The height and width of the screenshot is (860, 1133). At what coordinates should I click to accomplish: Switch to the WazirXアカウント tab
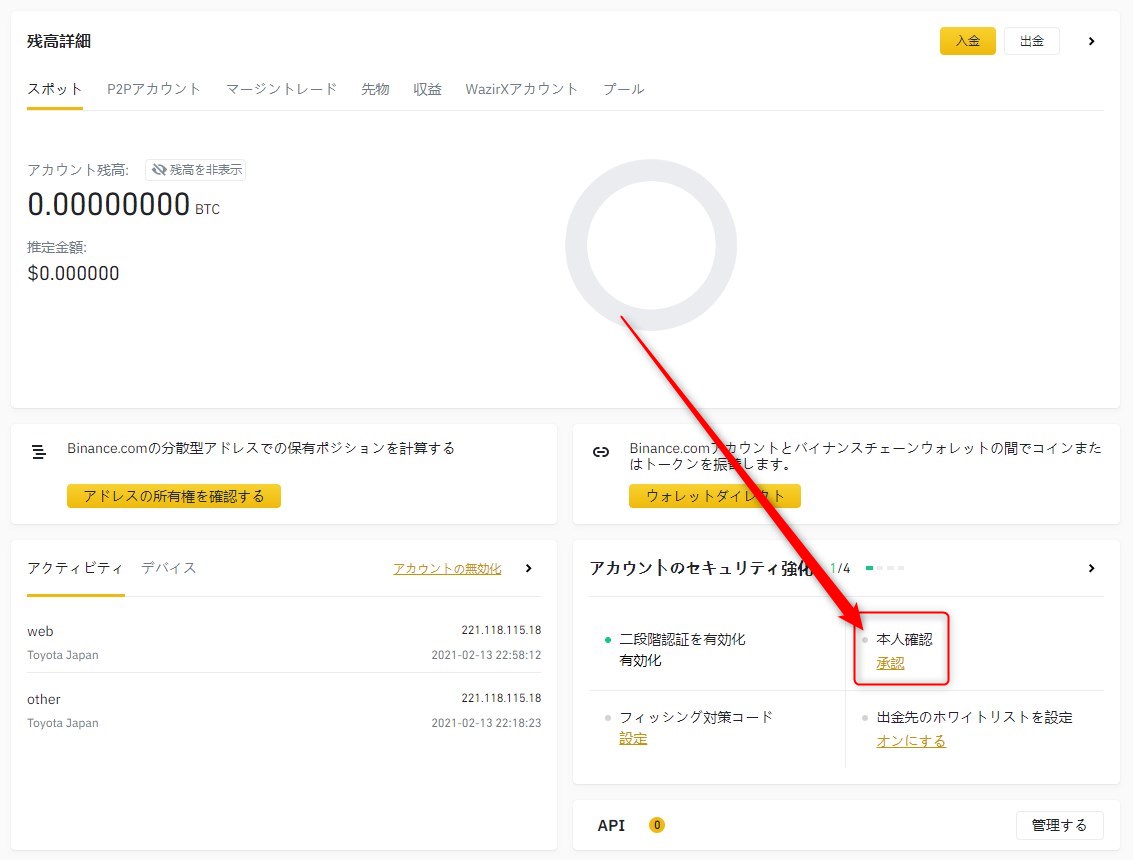click(x=521, y=89)
